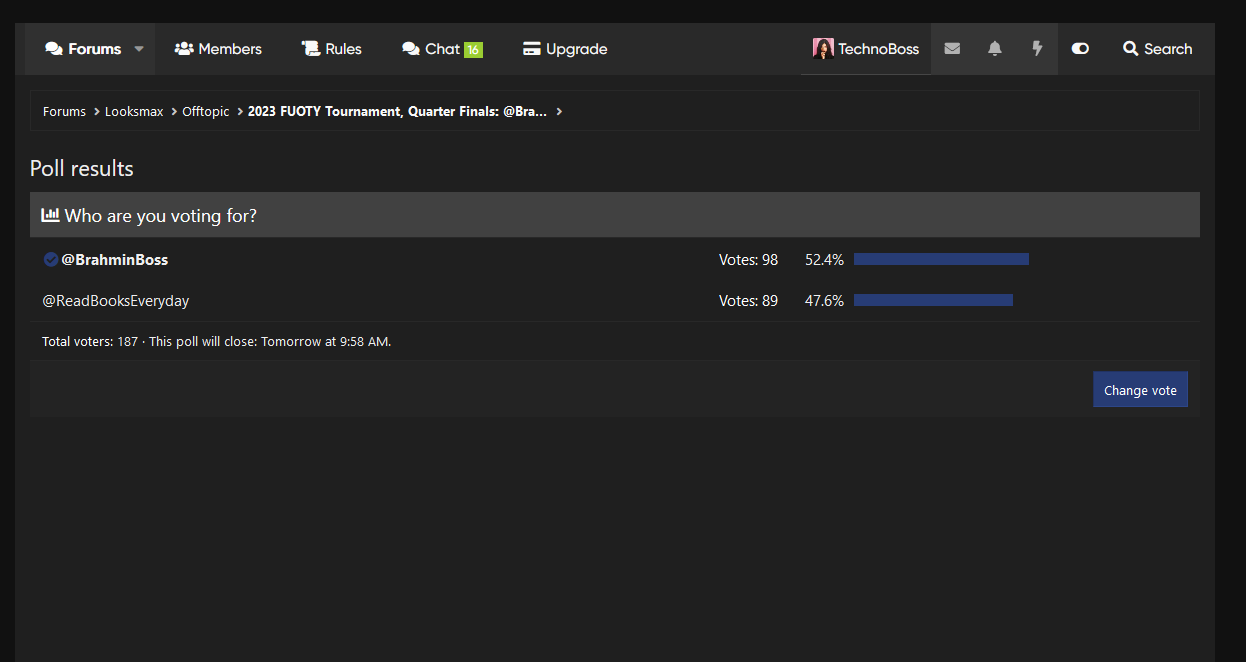Screen dimensions: 1246x662
Task: Click the Forums speech bubbles icon
Action: pyautogui.click(x=54, y=49)
